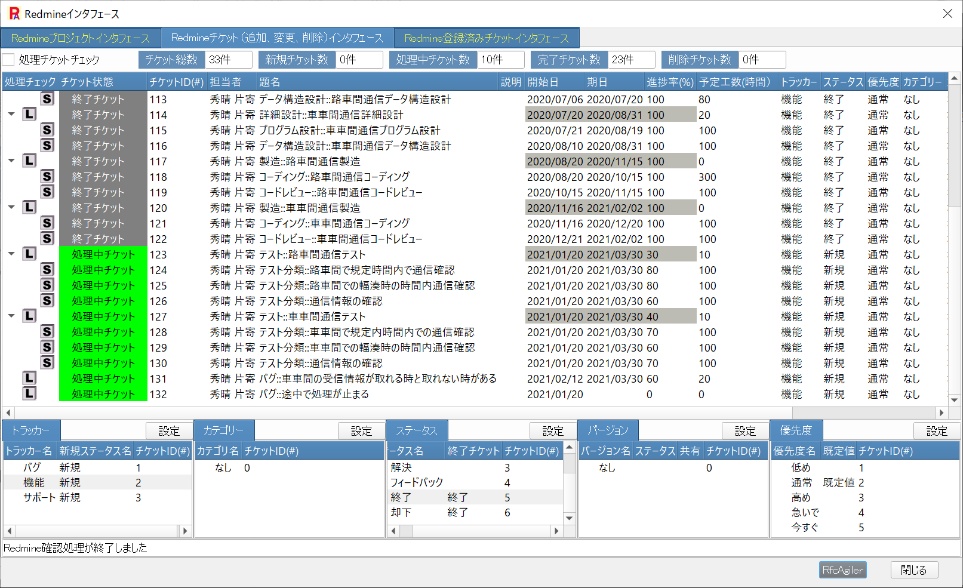Click the RfcAgiler button

point(843,570)
